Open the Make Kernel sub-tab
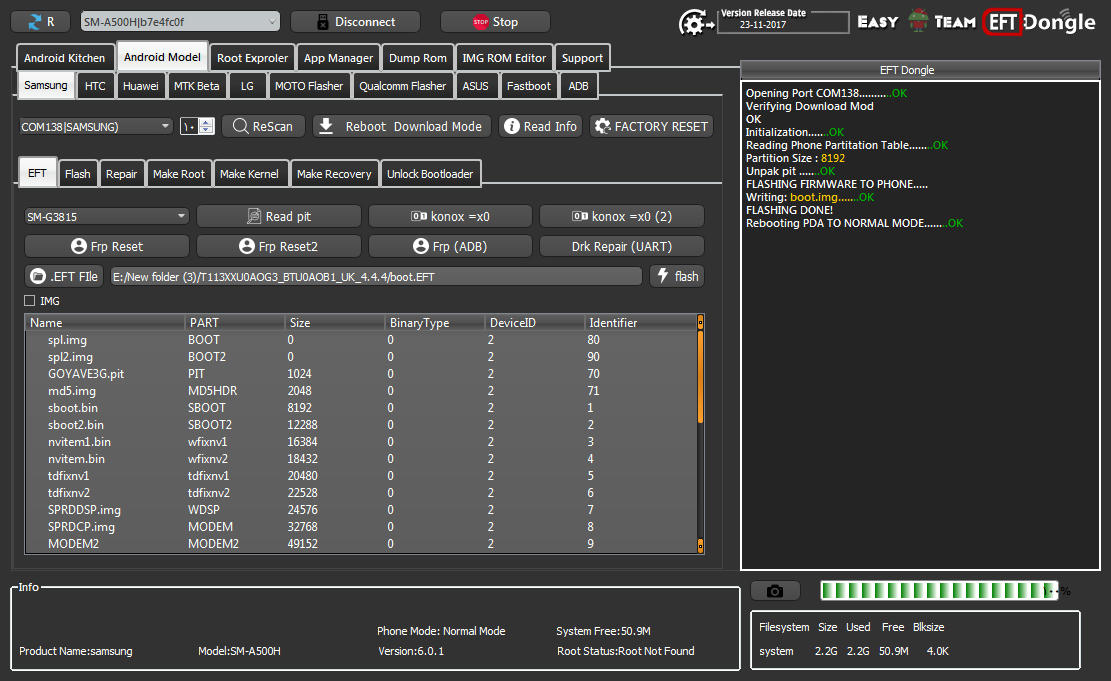The width and height of the screenshot is (1111, 681). click(249, 174)
